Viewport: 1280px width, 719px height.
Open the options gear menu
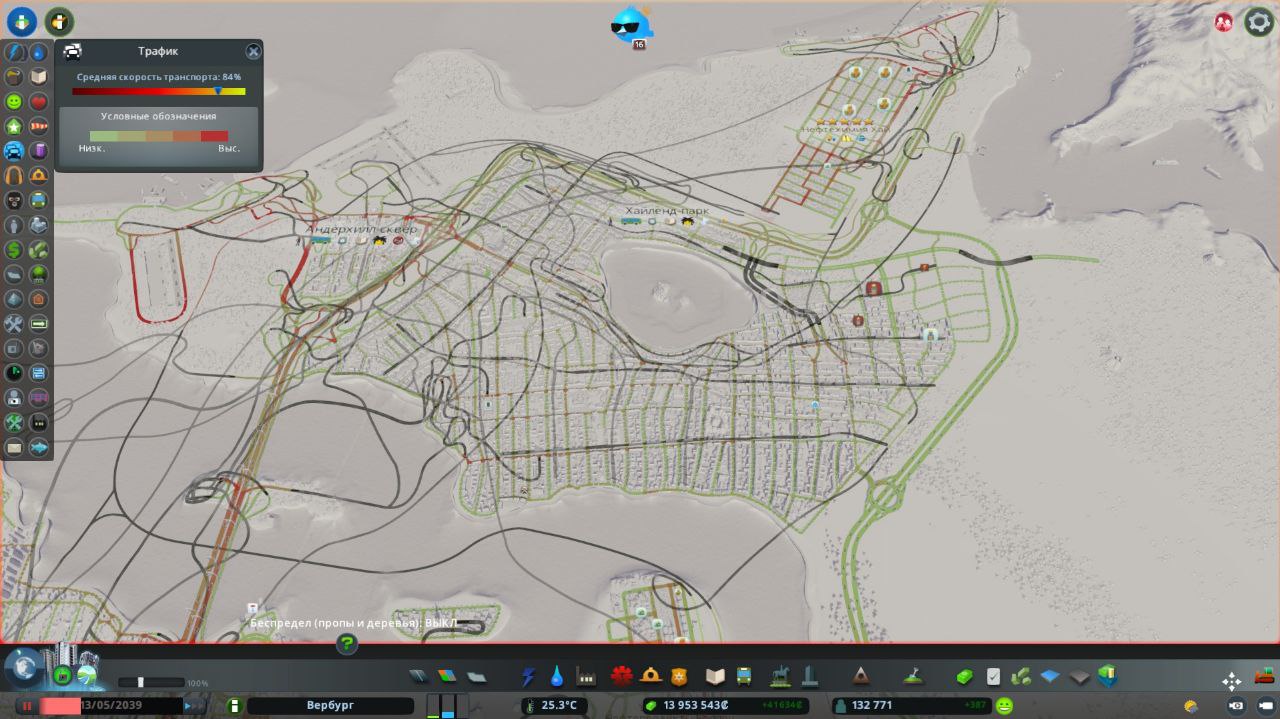[1259, 22]
